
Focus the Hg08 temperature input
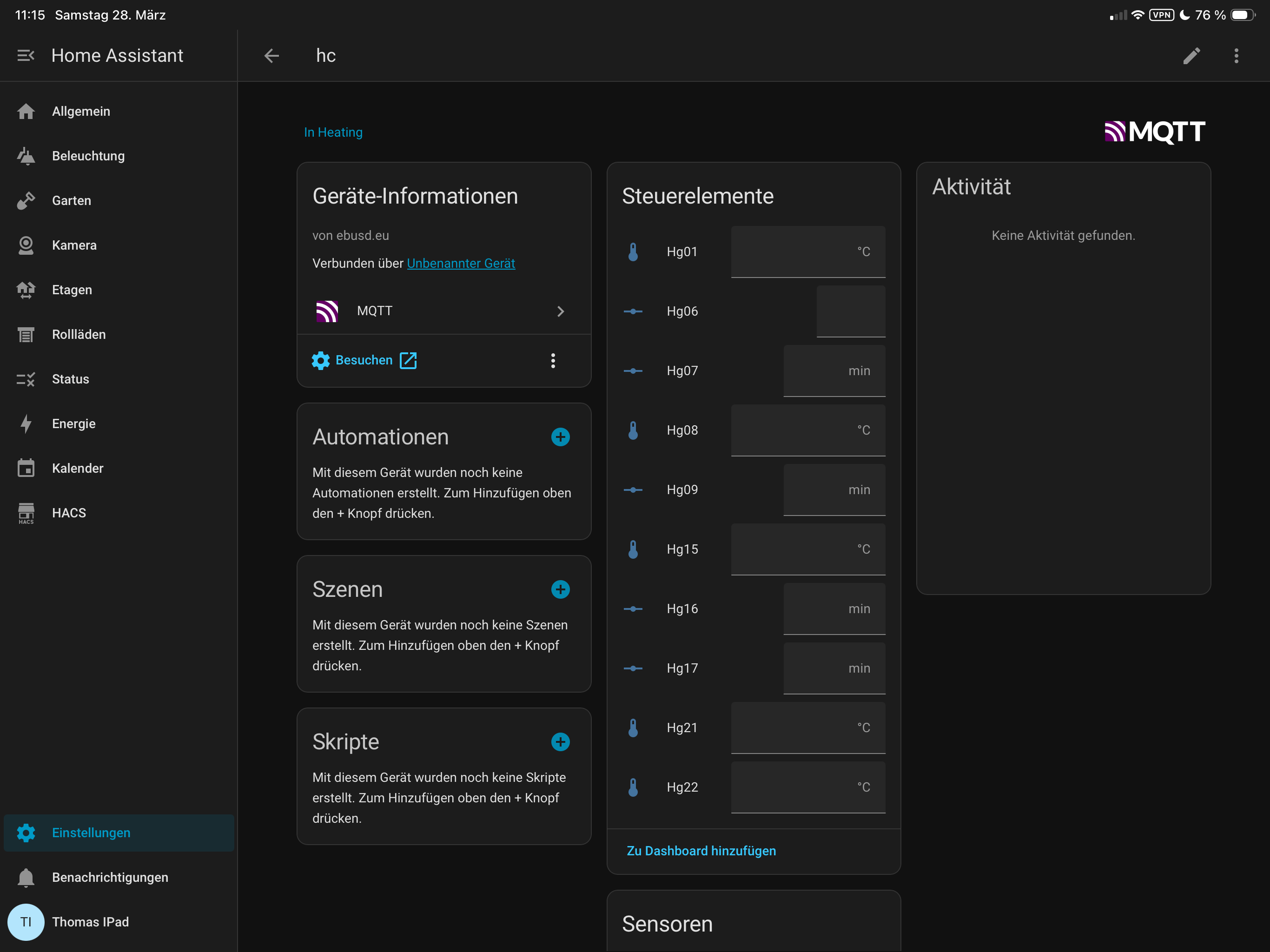pyautogui.click(x=808, y=430)
